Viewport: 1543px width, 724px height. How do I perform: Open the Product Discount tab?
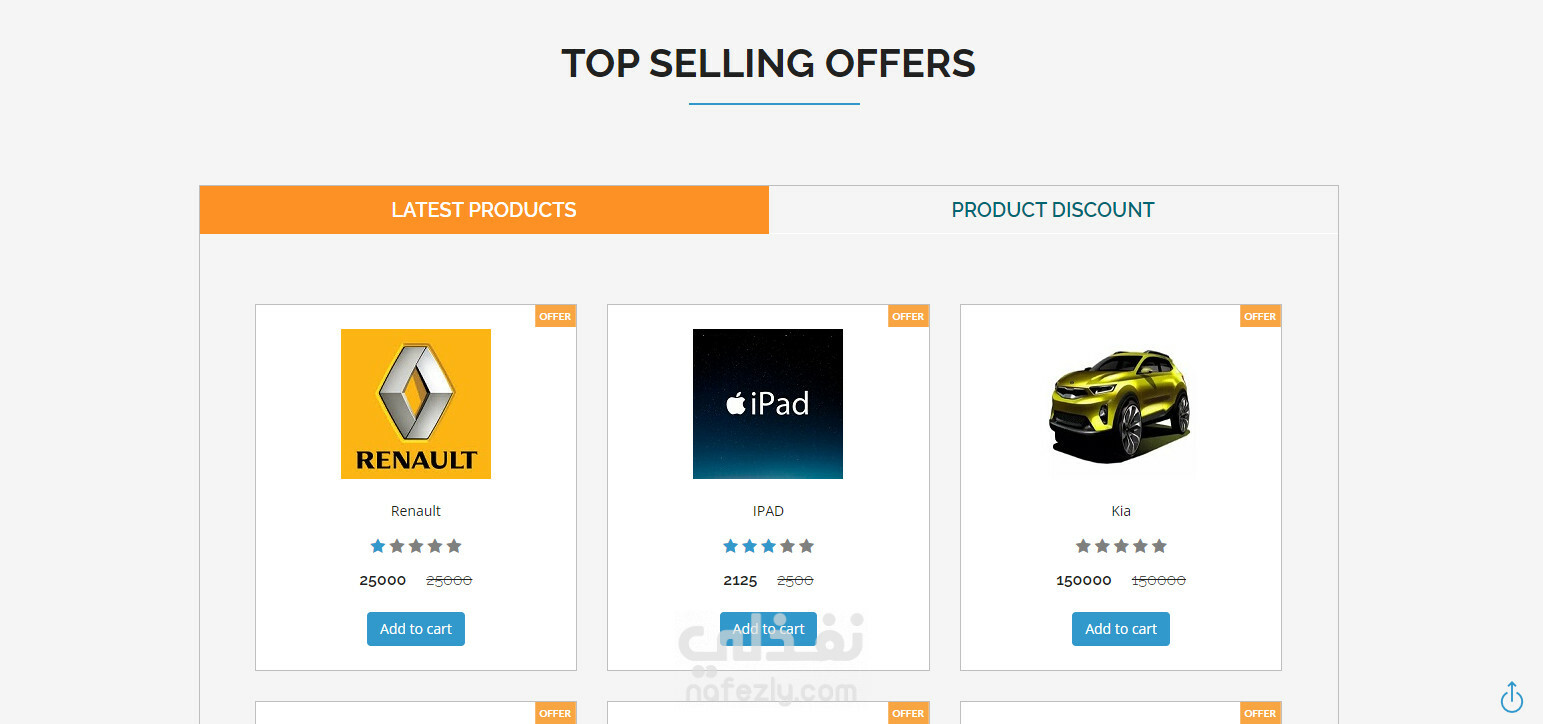1053,210
